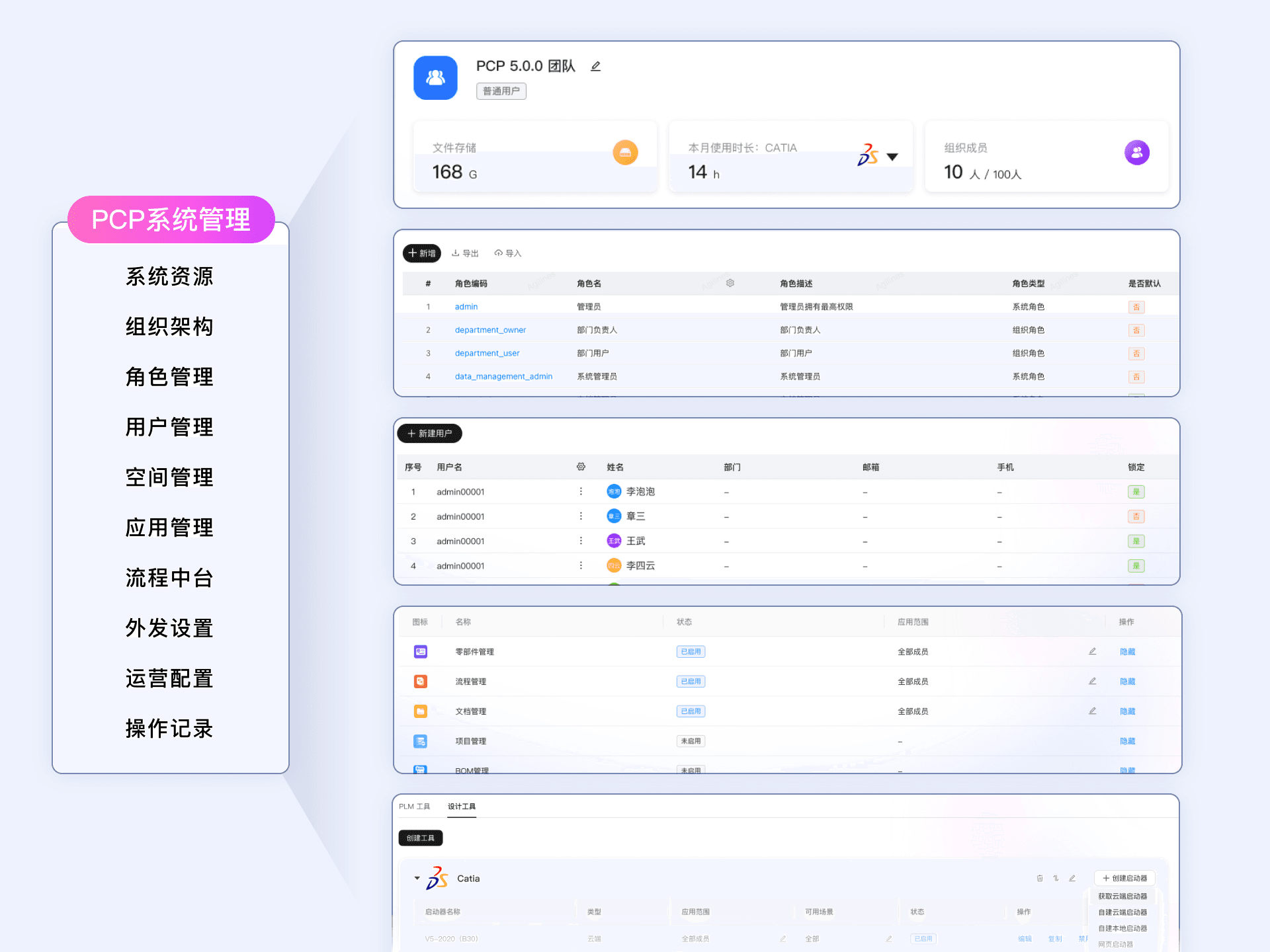Click edit pencil for 零部件管理 application
The height and width of the screenshot is (952, 1270).
point(1092,651)
